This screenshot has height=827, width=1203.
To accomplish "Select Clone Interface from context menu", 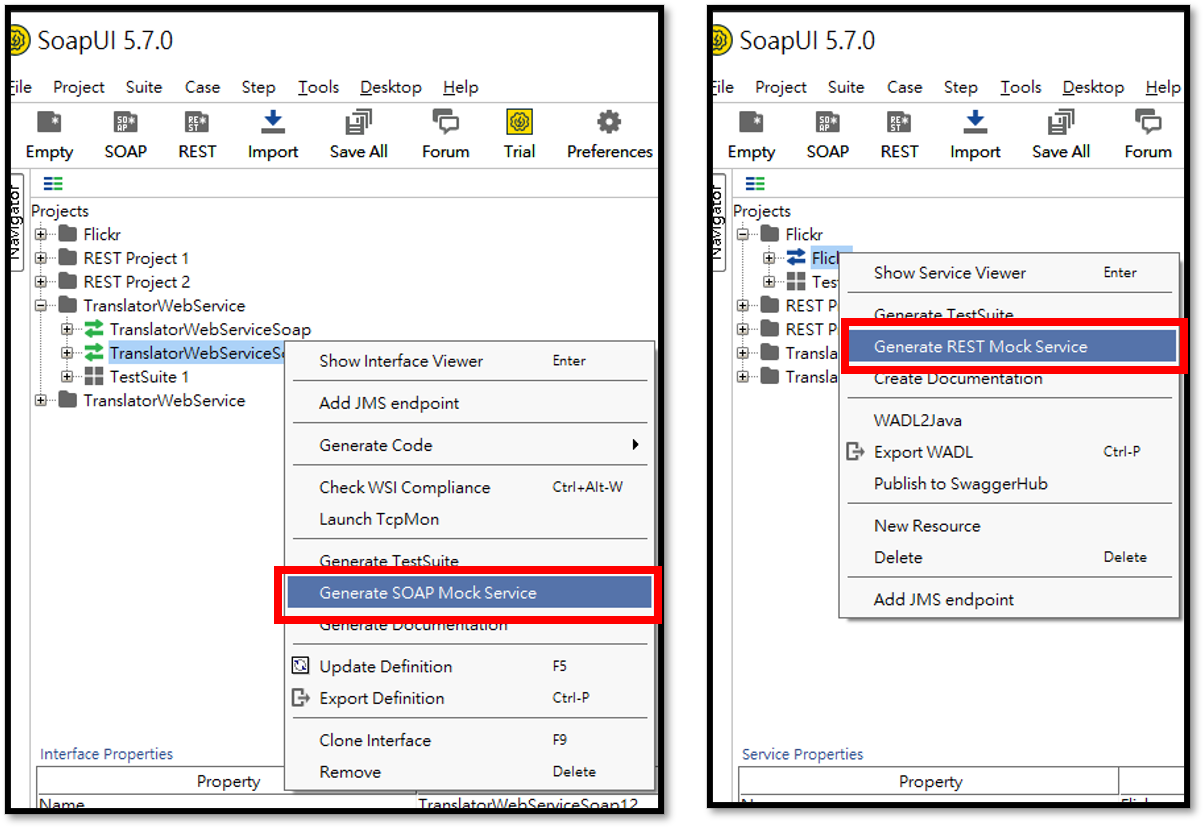I will coord(375,740).
